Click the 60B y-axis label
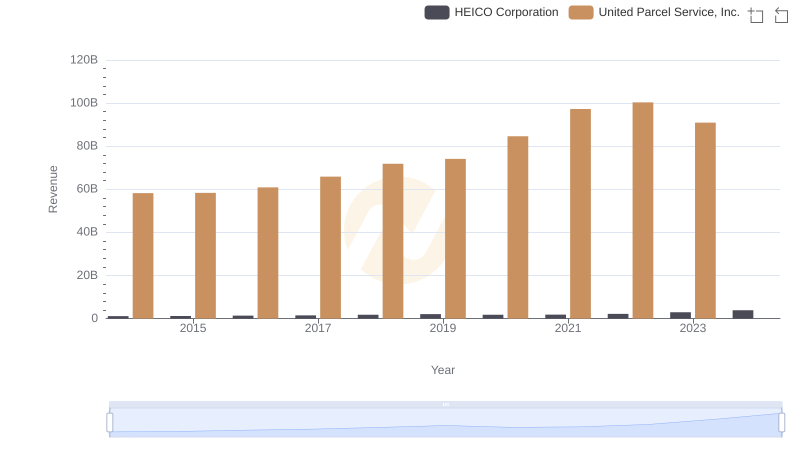The width and height of the screenshot is (800, 461). coord(87,189)
